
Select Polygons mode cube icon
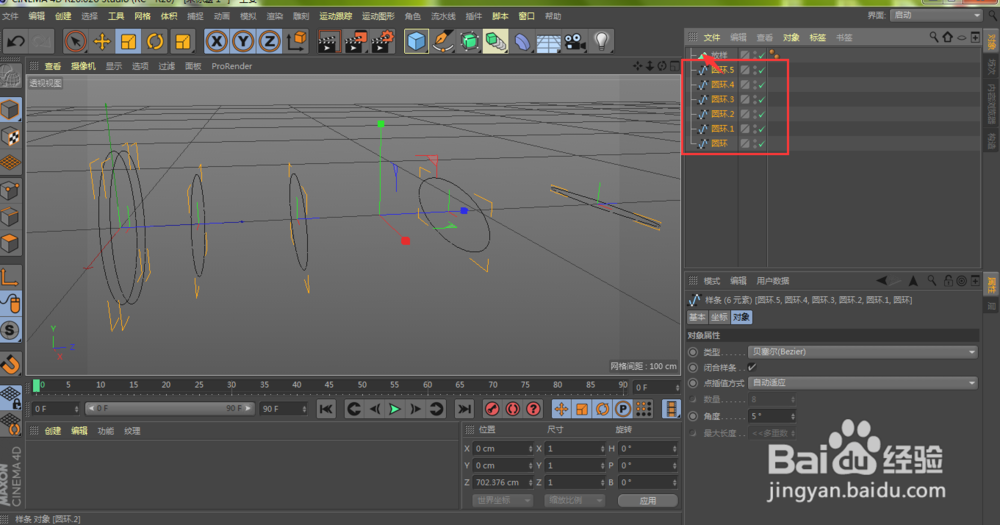coord(10,243)
